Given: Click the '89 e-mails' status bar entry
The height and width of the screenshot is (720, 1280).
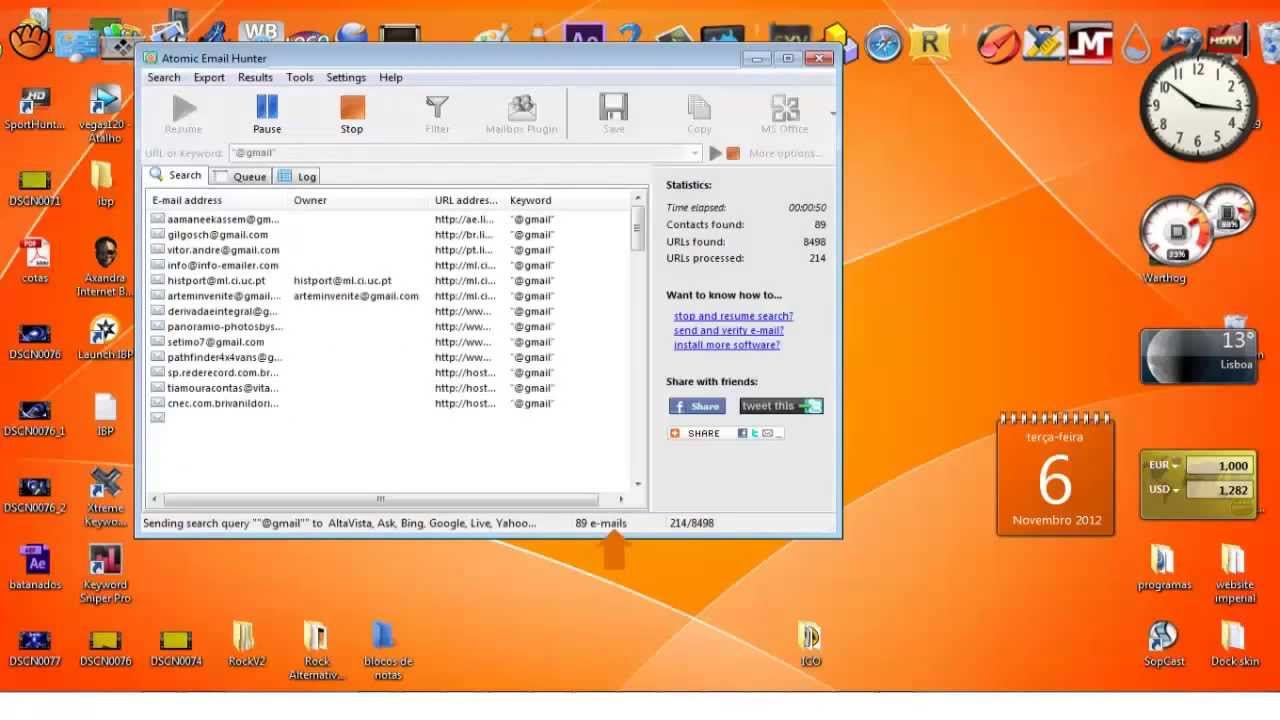Looking at the screenshot, I should [x=601, y=523].
